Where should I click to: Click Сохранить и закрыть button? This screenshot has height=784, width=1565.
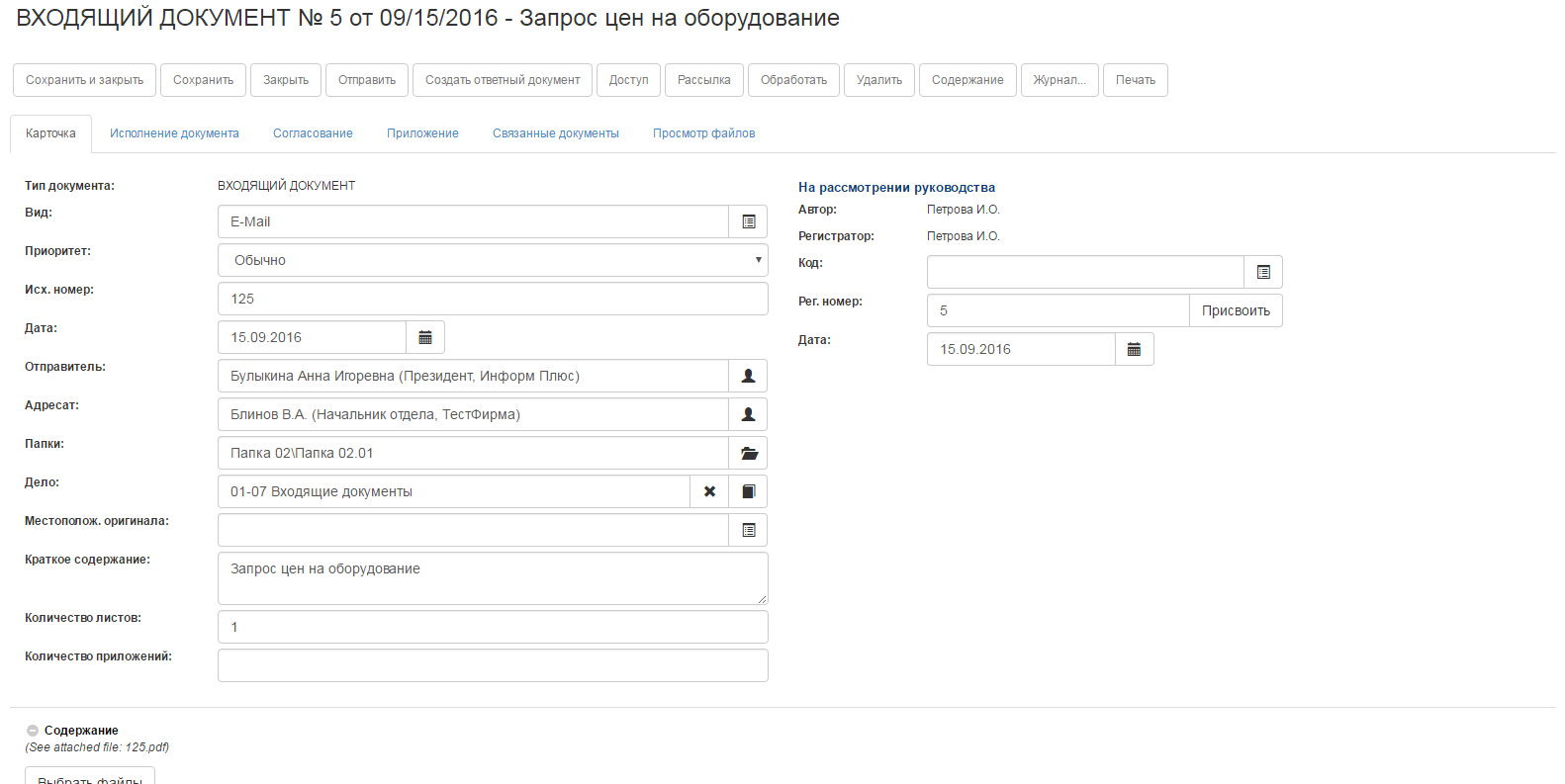pyautogui.click(x=84, y=80)
